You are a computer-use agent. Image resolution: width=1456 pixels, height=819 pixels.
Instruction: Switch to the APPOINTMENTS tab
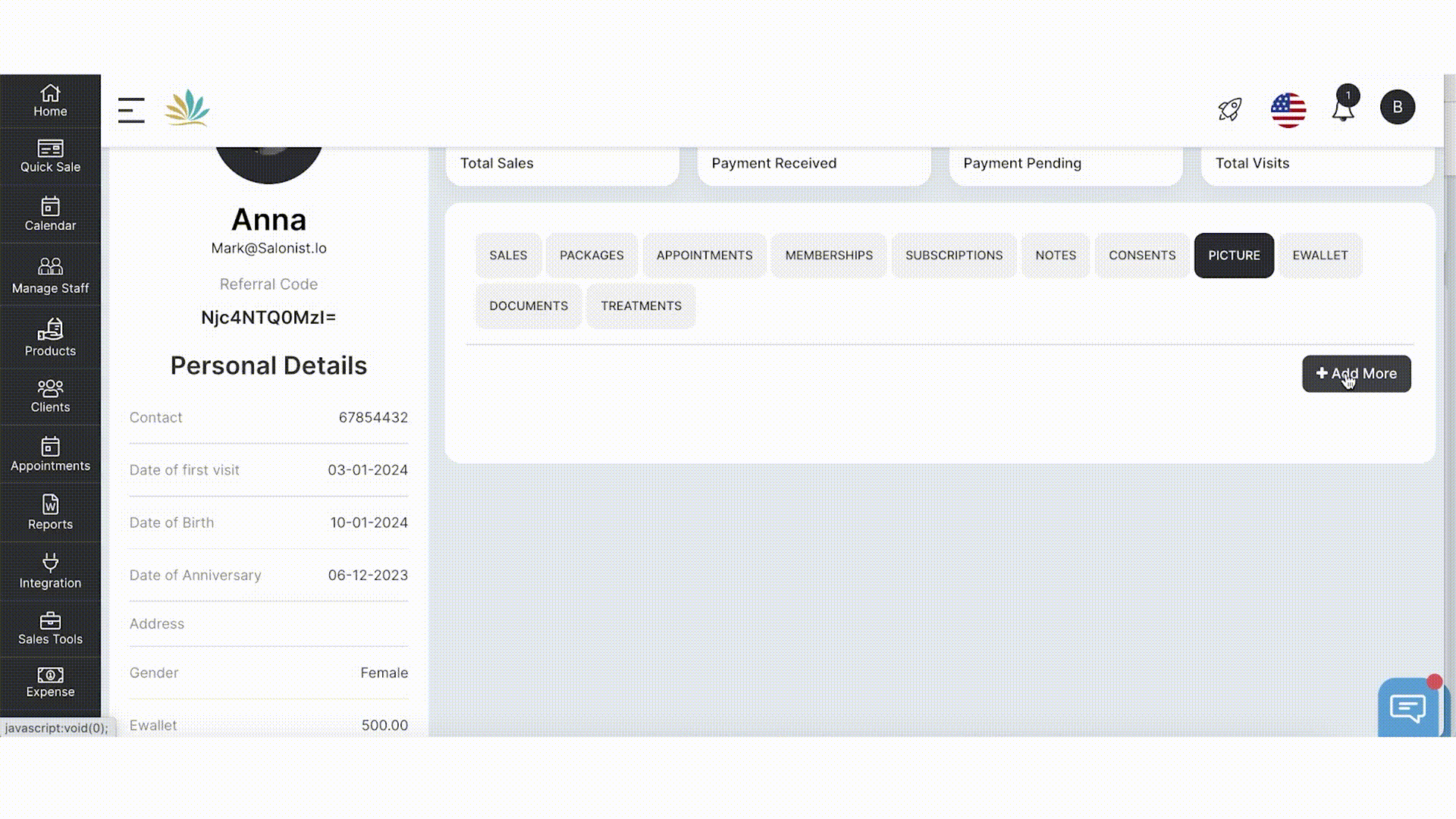(x=704, y=256)
